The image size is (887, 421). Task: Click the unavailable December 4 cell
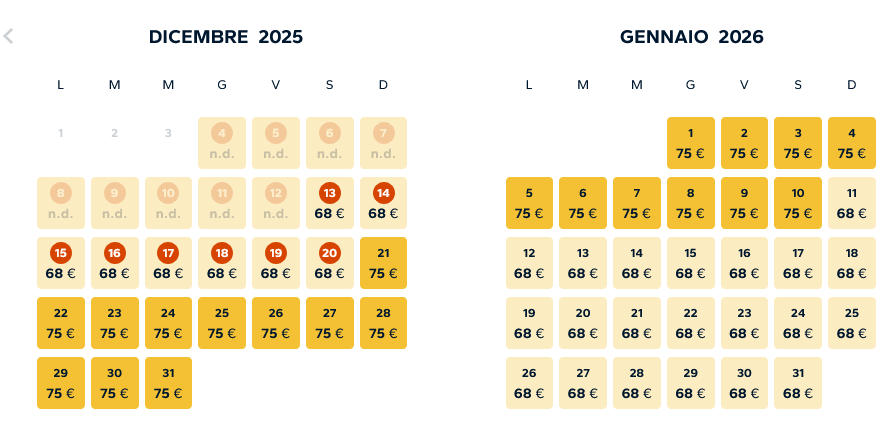tap(222, 143)
